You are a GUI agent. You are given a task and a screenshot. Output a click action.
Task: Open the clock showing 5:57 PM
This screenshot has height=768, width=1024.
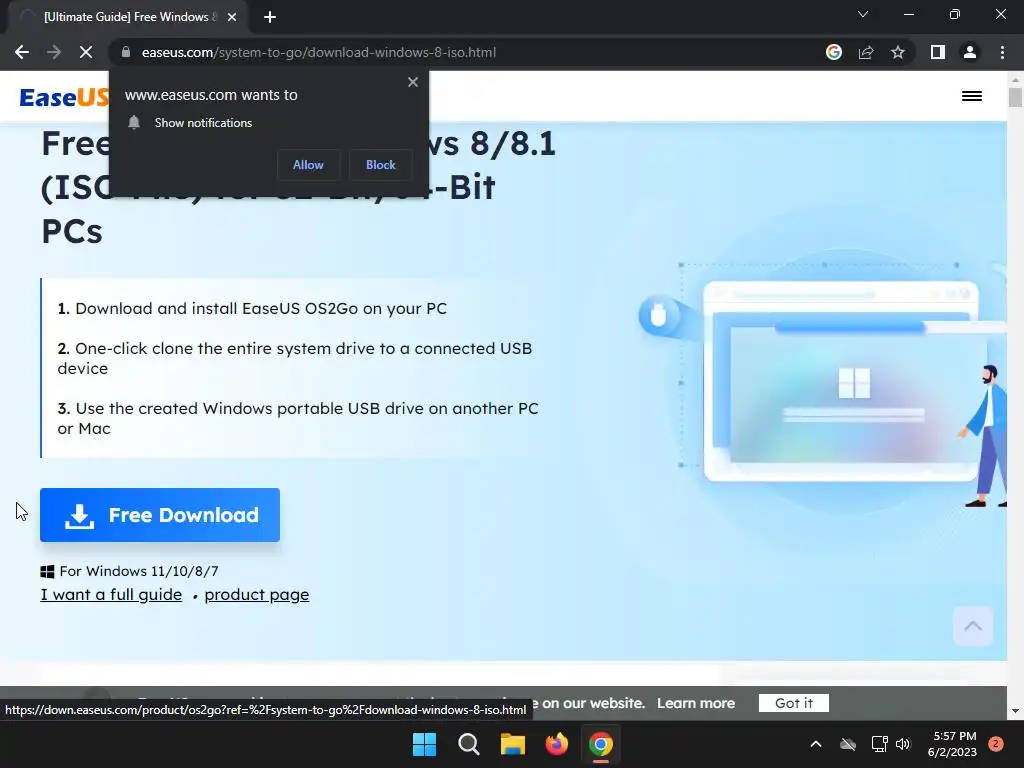(952, 744)
